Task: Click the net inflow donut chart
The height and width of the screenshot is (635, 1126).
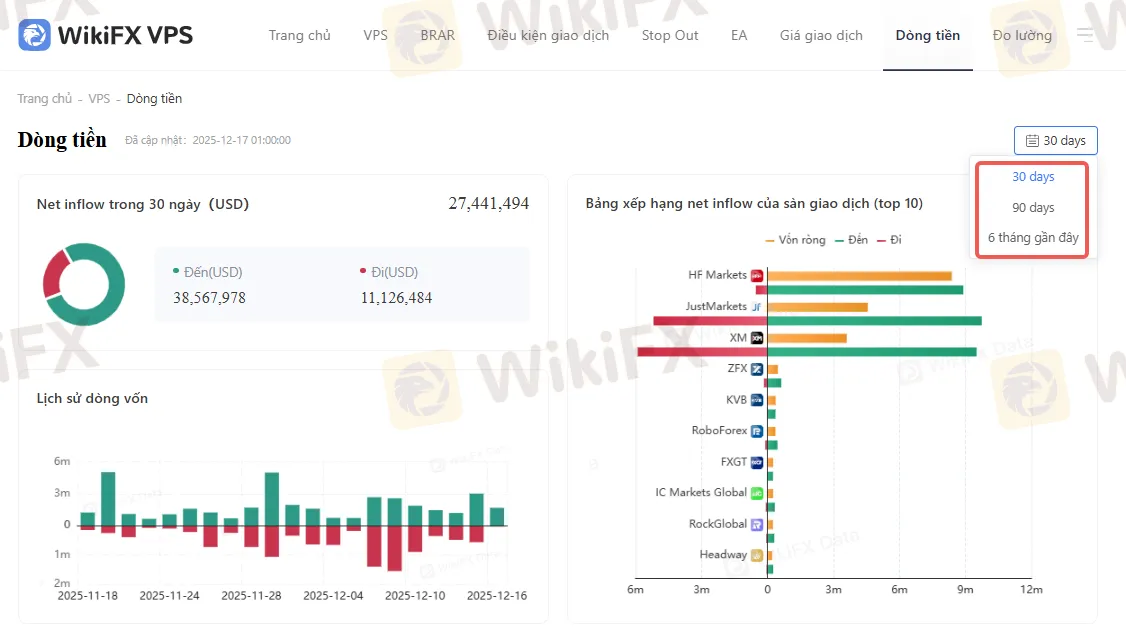Action: tap(84, 284)
